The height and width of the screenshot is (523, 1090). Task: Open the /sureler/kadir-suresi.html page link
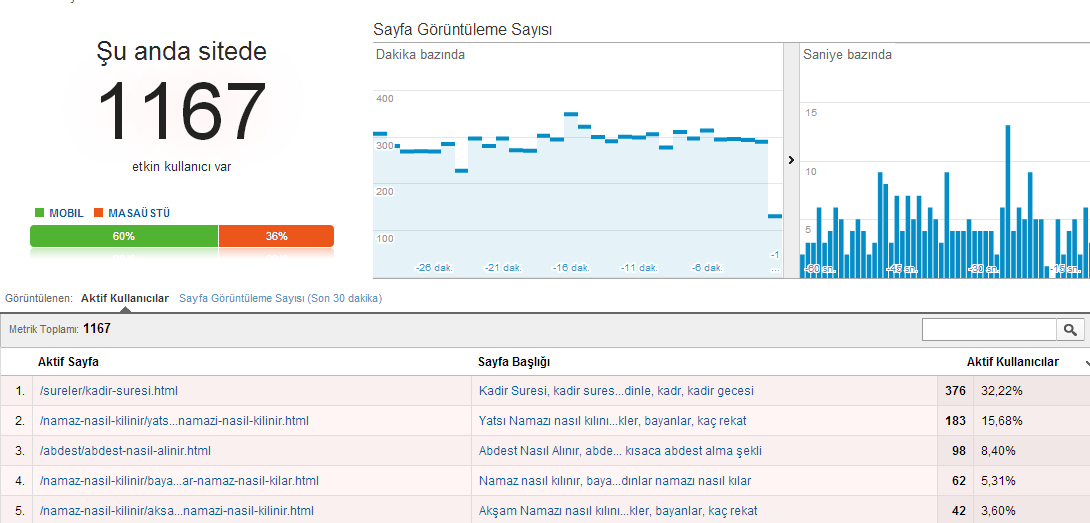(108, 391)
